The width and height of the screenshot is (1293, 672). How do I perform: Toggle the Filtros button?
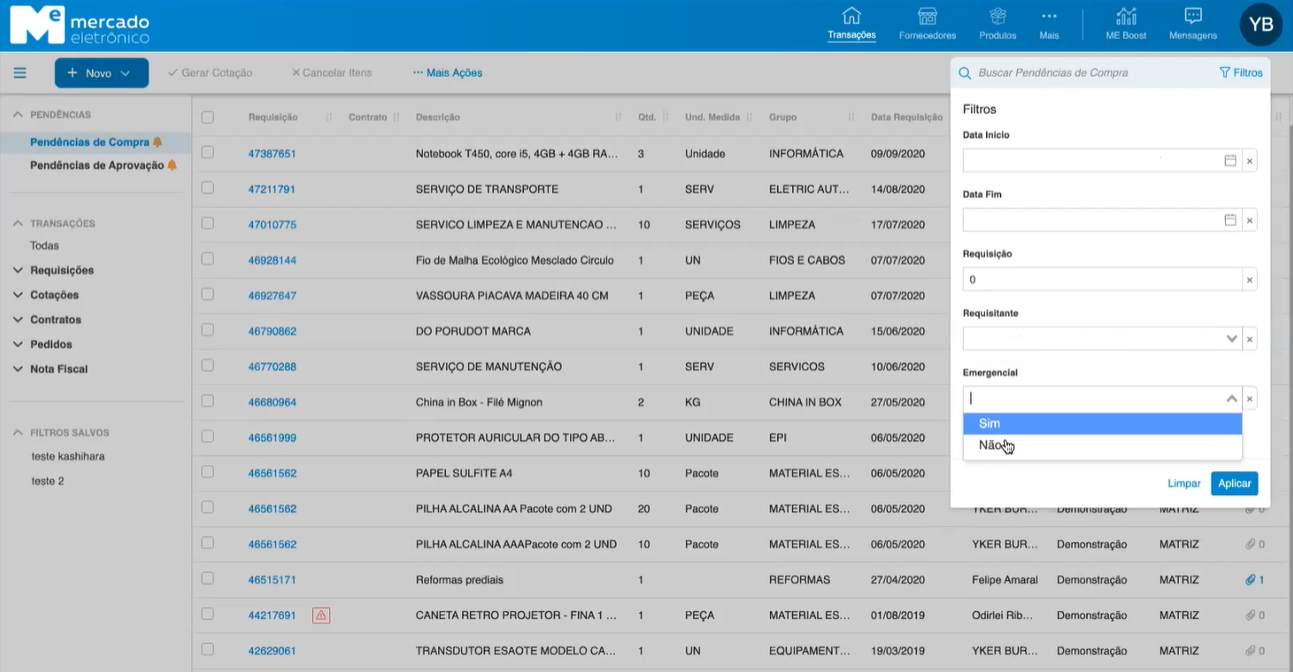tap(1241, 73)
